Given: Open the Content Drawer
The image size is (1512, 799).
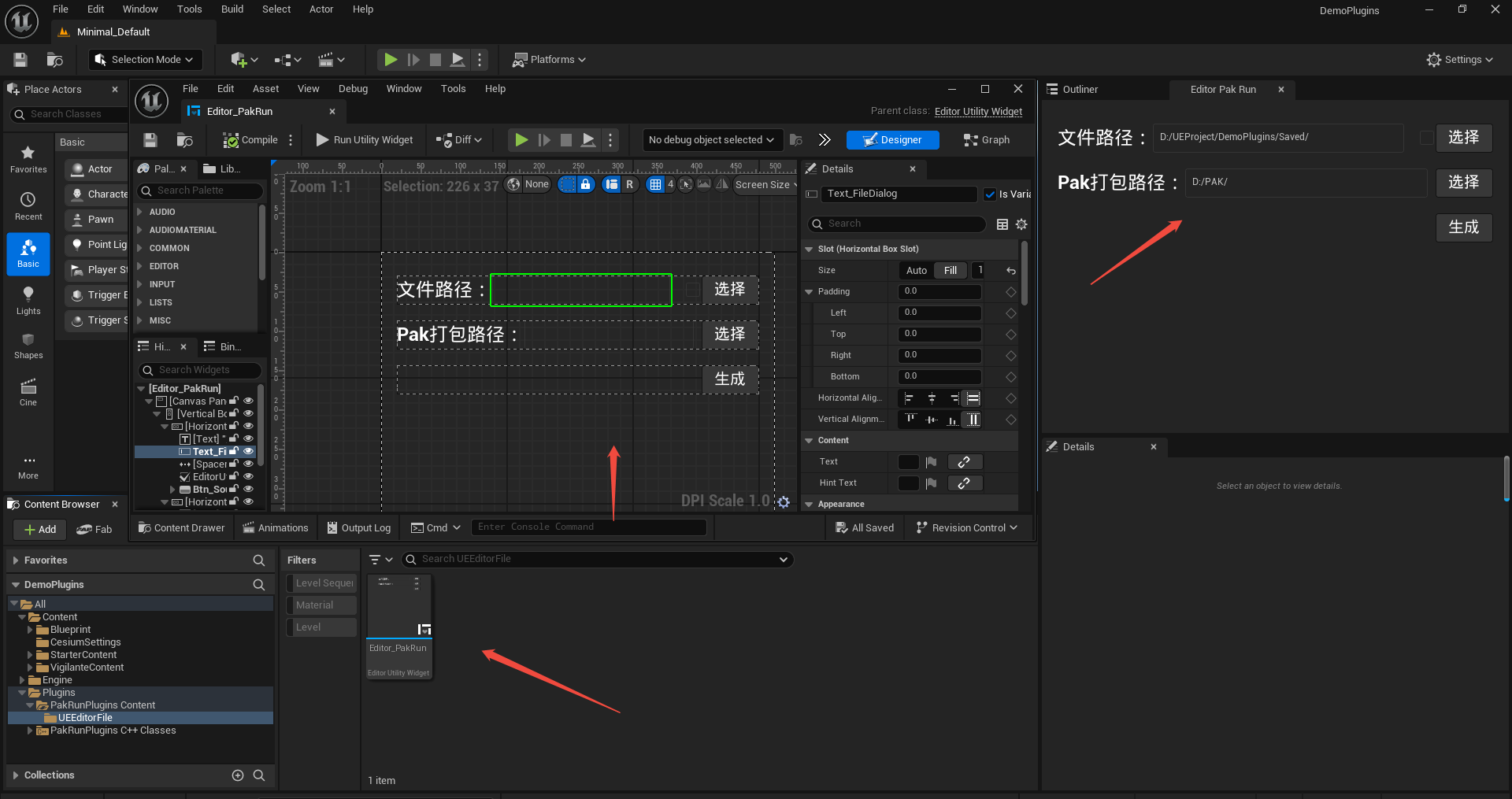Looking at the screenshot, I should (x=181, y=528).
